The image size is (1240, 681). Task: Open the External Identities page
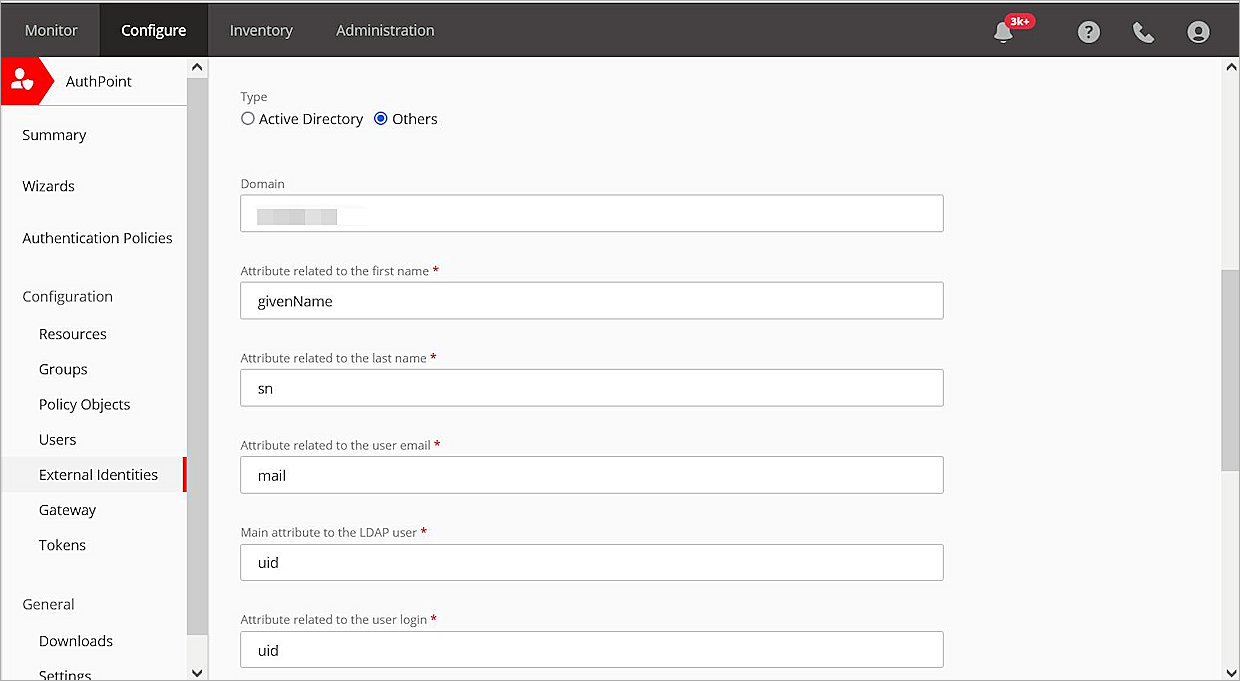[x=98, y=474]
